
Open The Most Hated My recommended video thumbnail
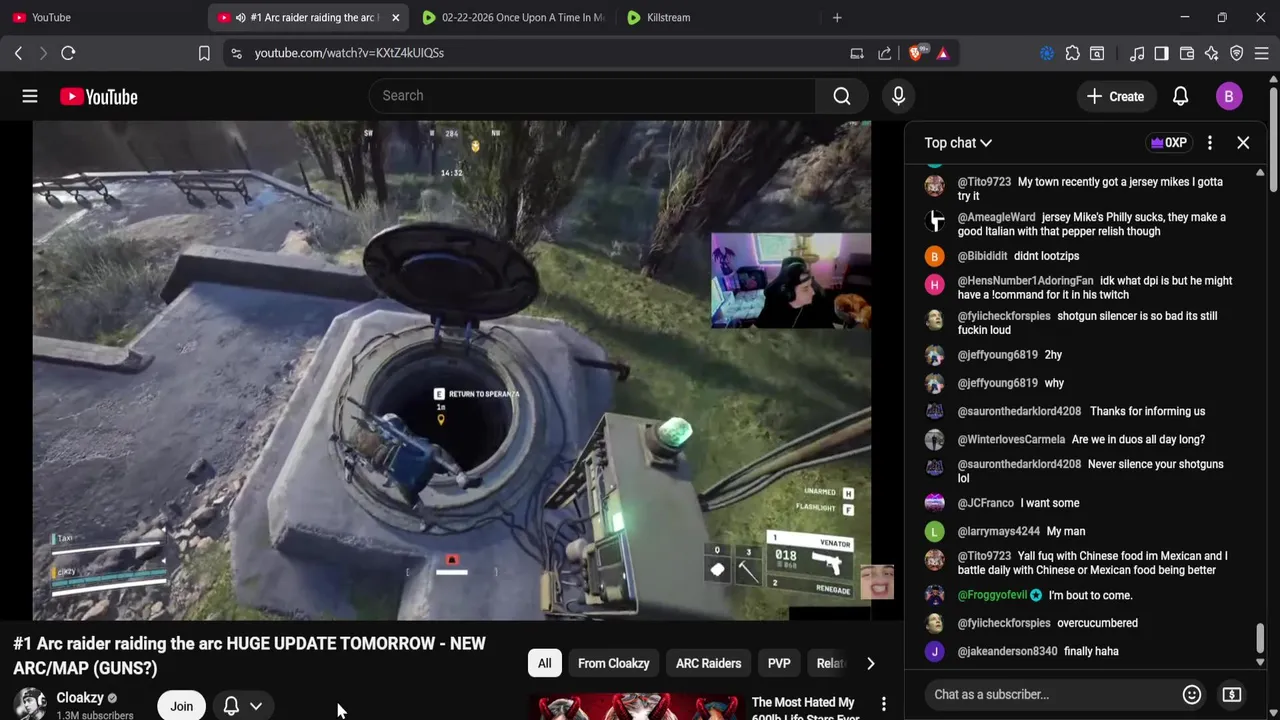(x=636, y=707)
